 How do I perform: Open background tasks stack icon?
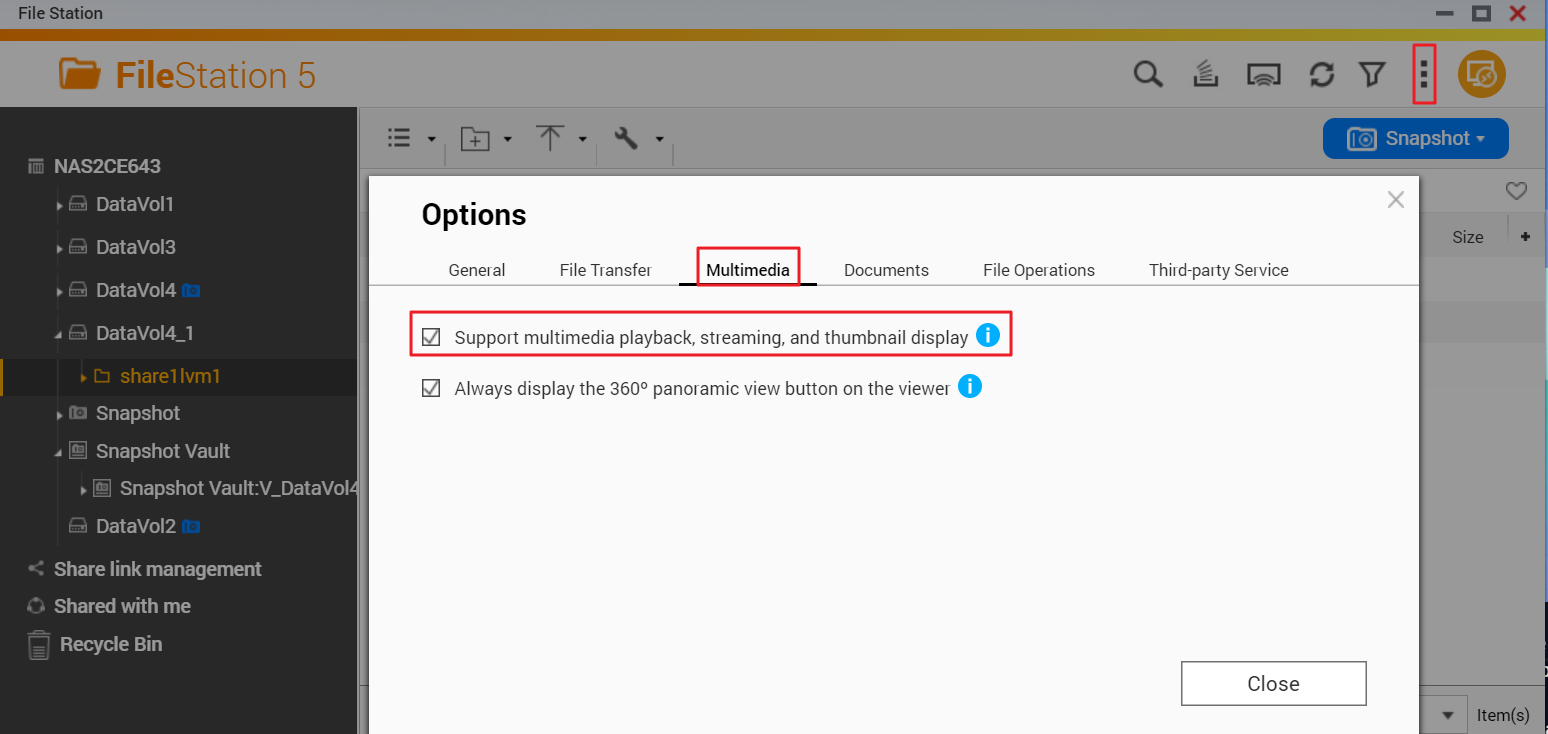coord(1206,75)
